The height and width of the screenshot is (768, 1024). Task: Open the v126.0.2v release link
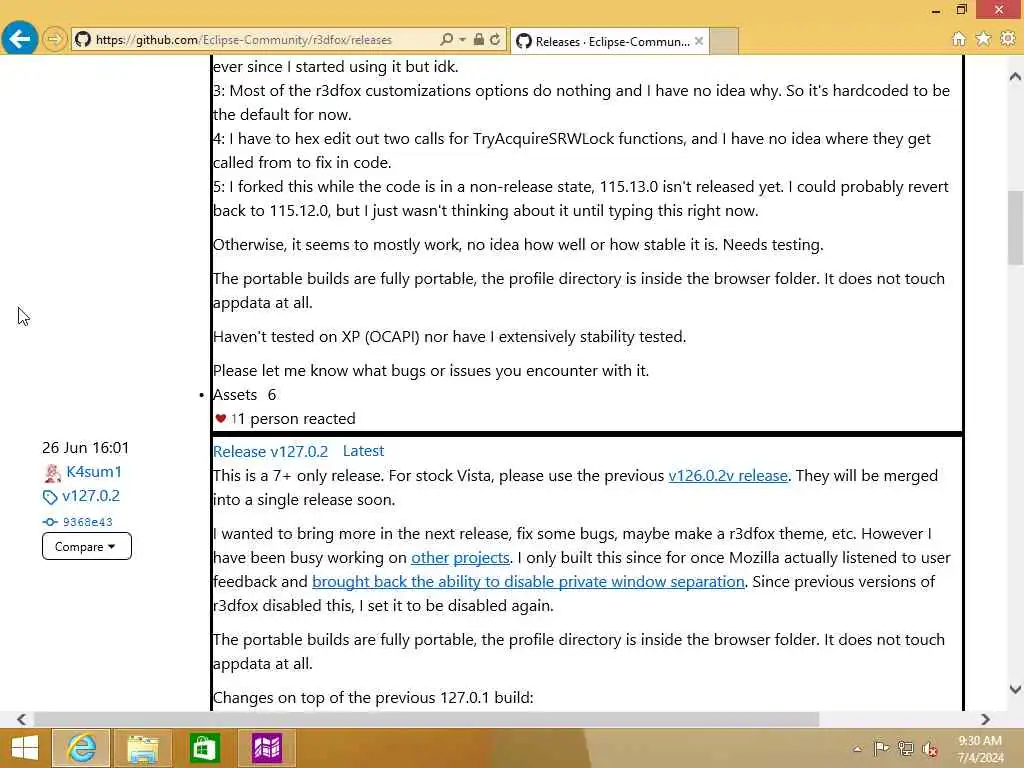pos(728,475)
